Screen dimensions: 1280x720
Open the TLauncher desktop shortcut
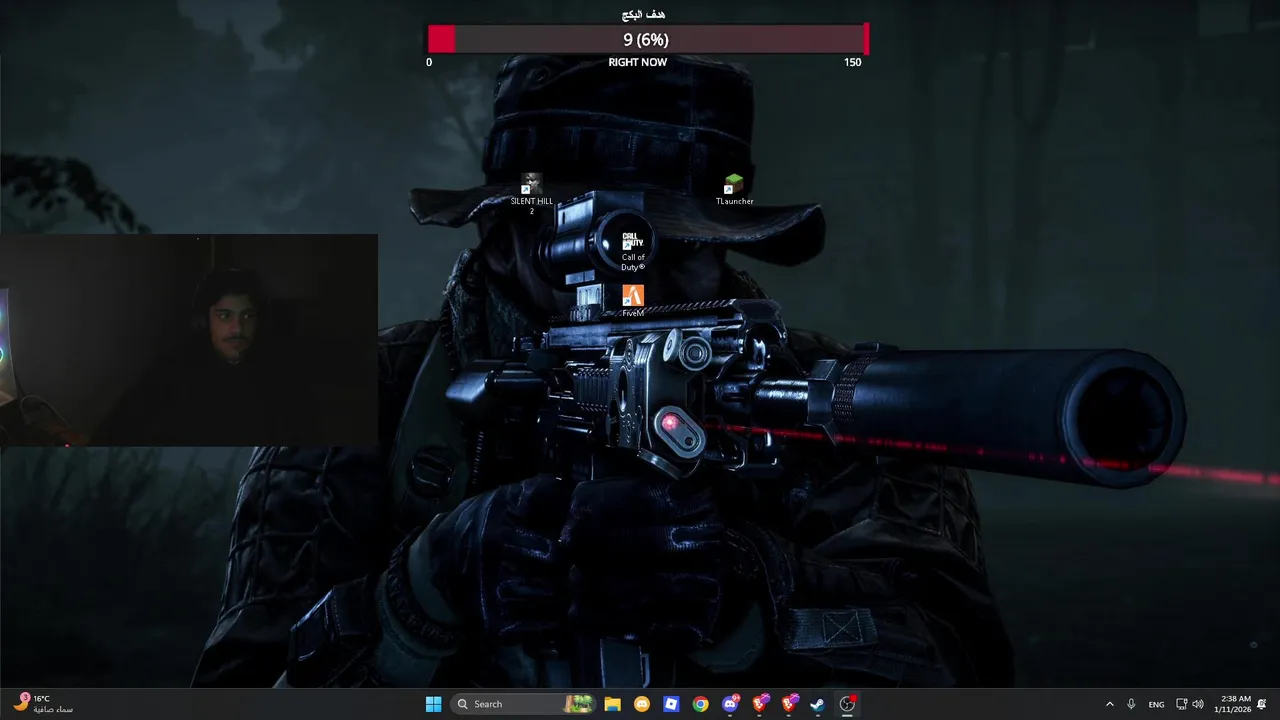click(734, 189)
